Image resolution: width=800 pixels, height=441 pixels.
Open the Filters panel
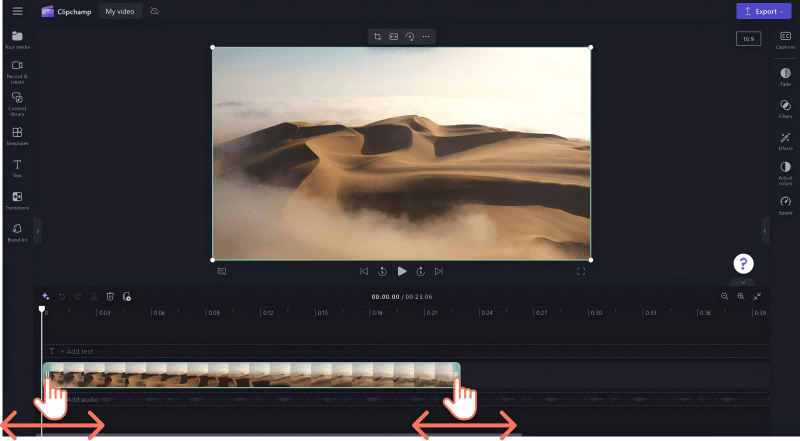tap(785, 109)
